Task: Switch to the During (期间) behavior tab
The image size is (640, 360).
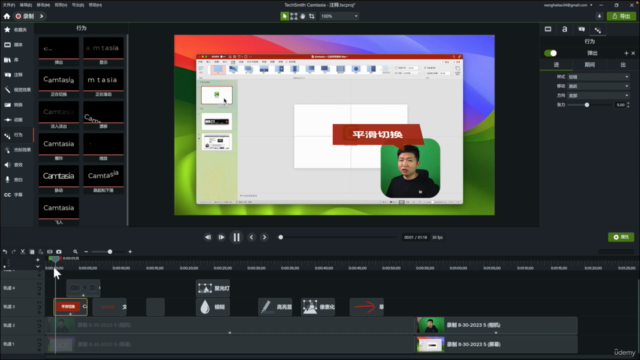Action: [x=589, y=65]
